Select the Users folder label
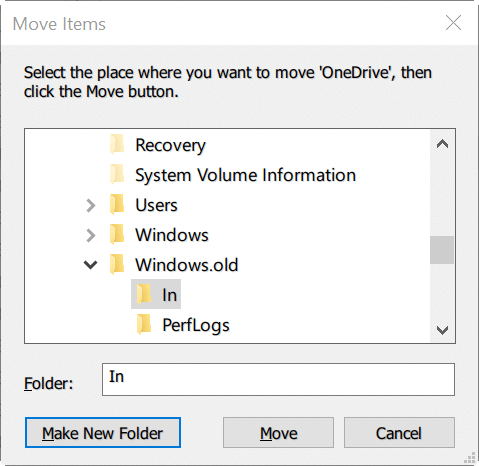 (x=156, y=205)
